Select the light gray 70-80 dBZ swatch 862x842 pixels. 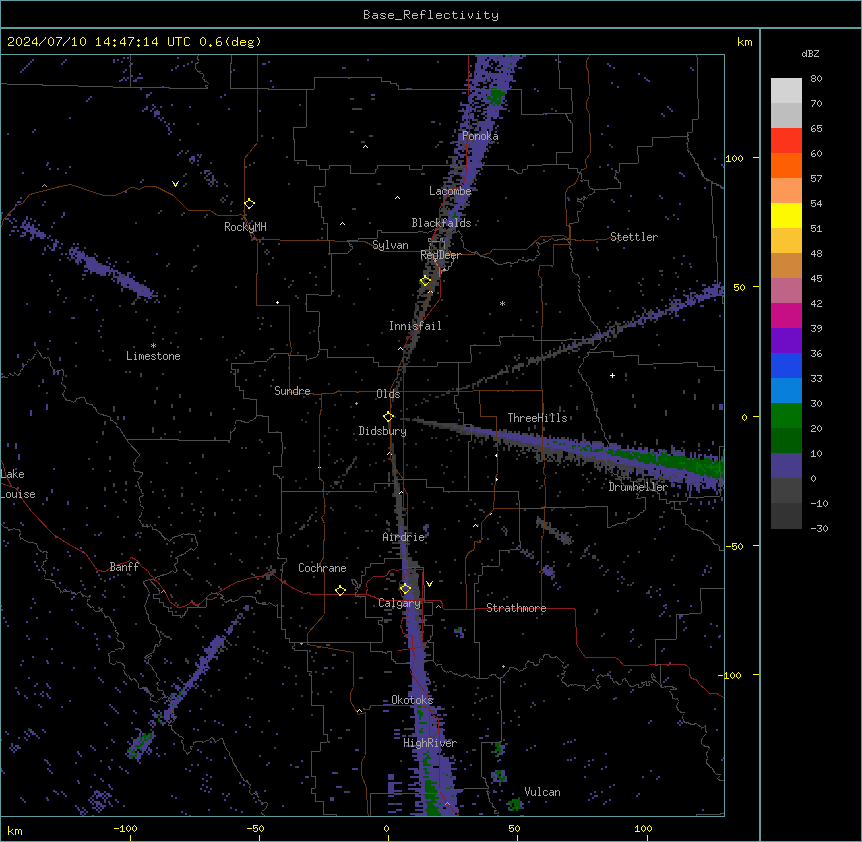click(x=786, y=91)
